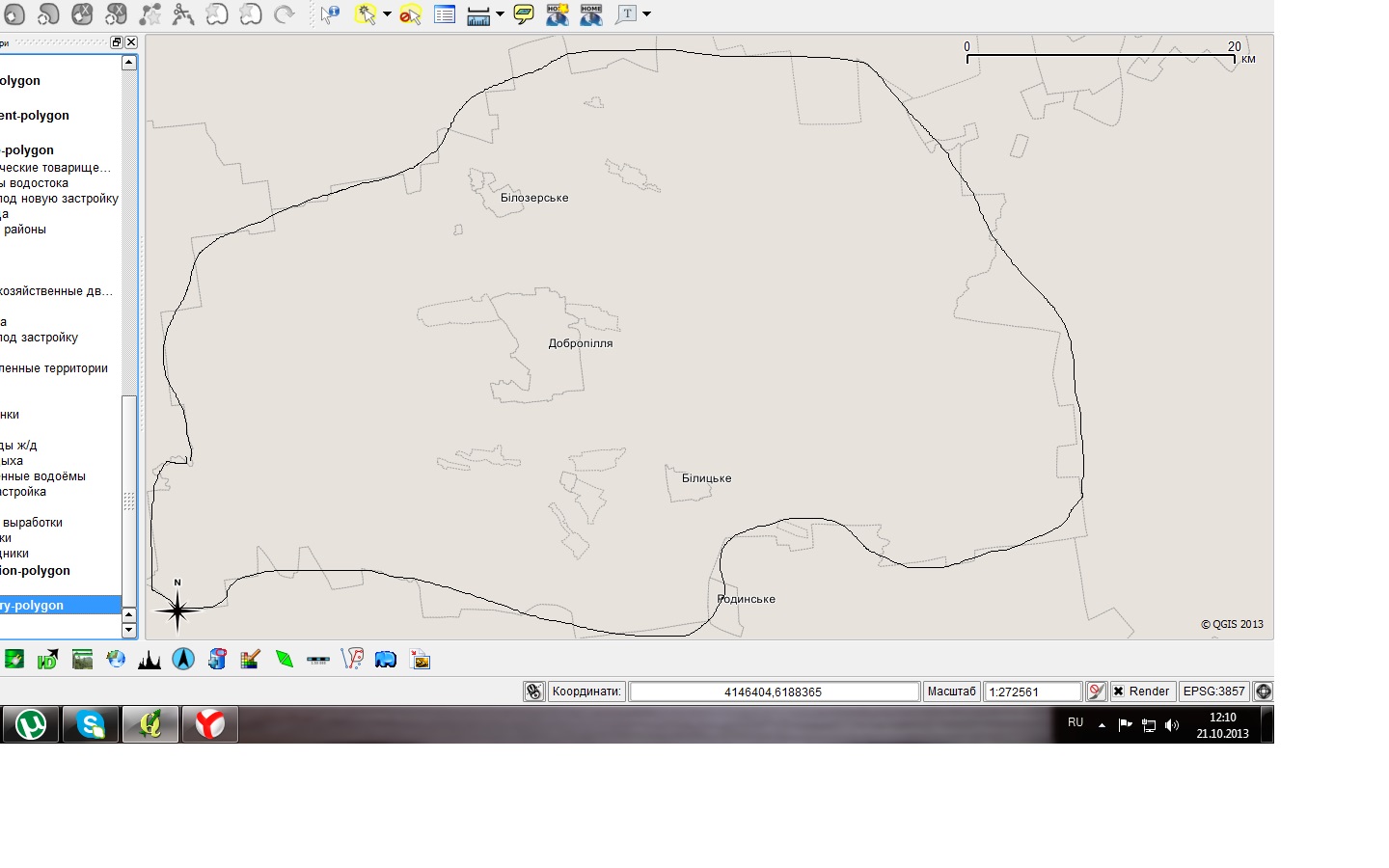Click the green database plugin icon
The image size is (1389, 868).
[14, 660]
